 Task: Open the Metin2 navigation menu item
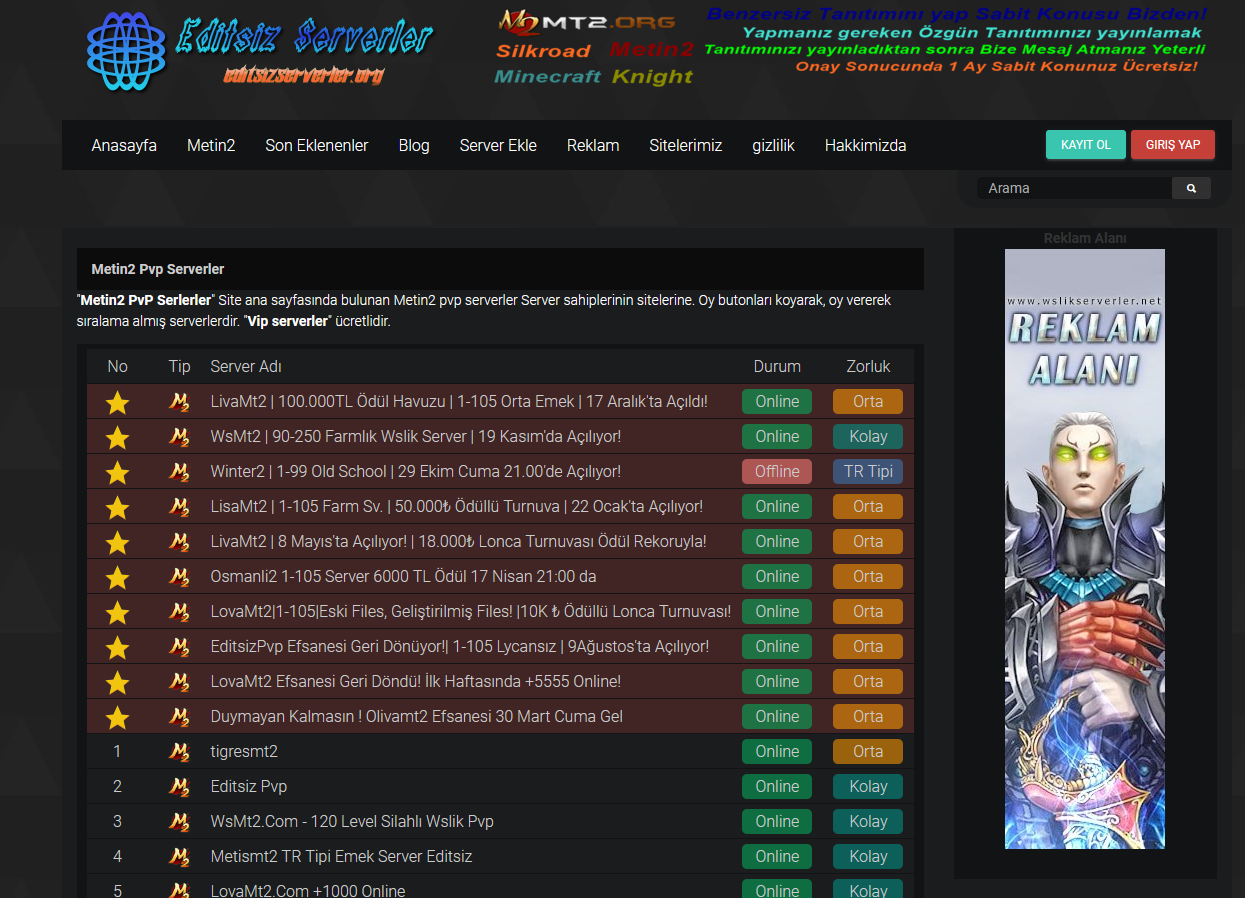point(211,145)
